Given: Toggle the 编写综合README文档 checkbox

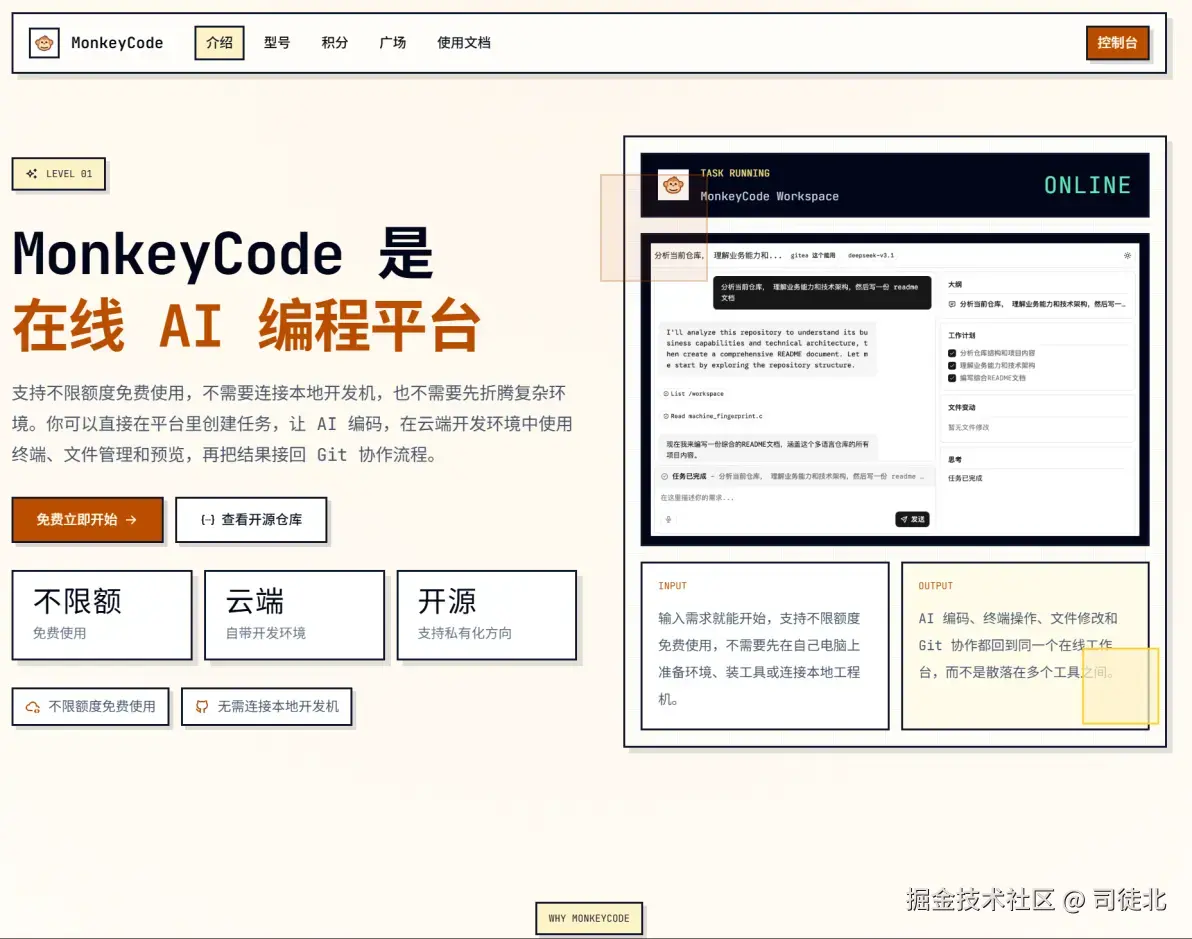Looking at the screenshot, I should tap(952, 378).
